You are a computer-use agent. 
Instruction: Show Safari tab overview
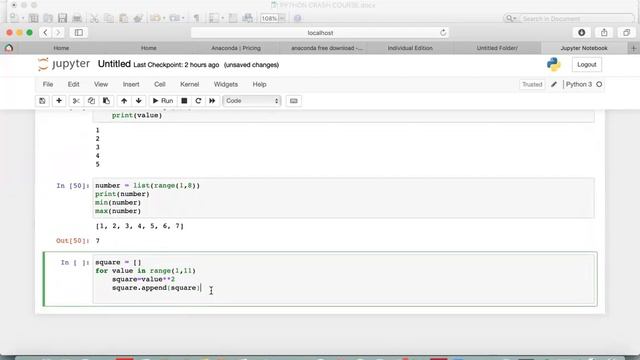point(627,33)
